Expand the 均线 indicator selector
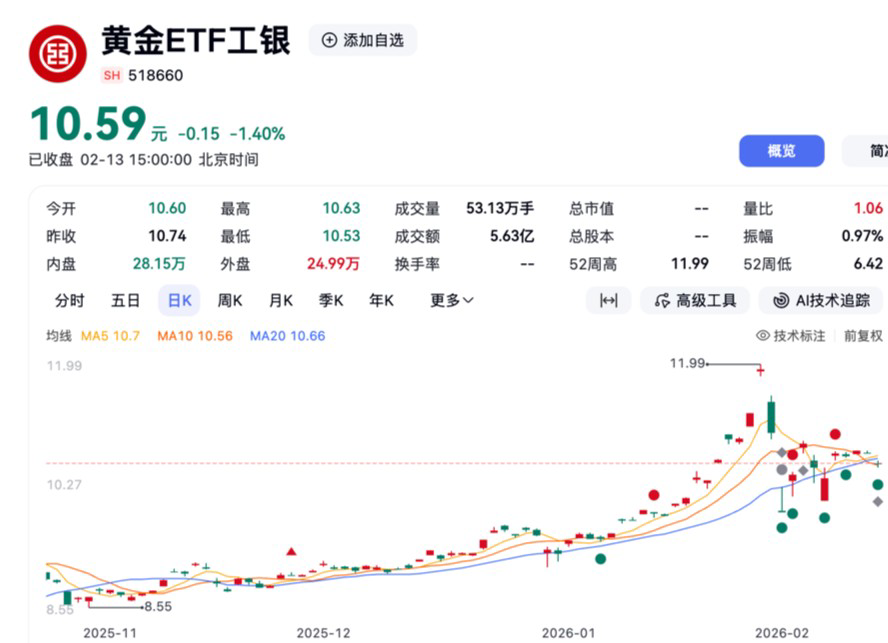Viewport: 888px width, 643px height. click(x=59, y=336)
